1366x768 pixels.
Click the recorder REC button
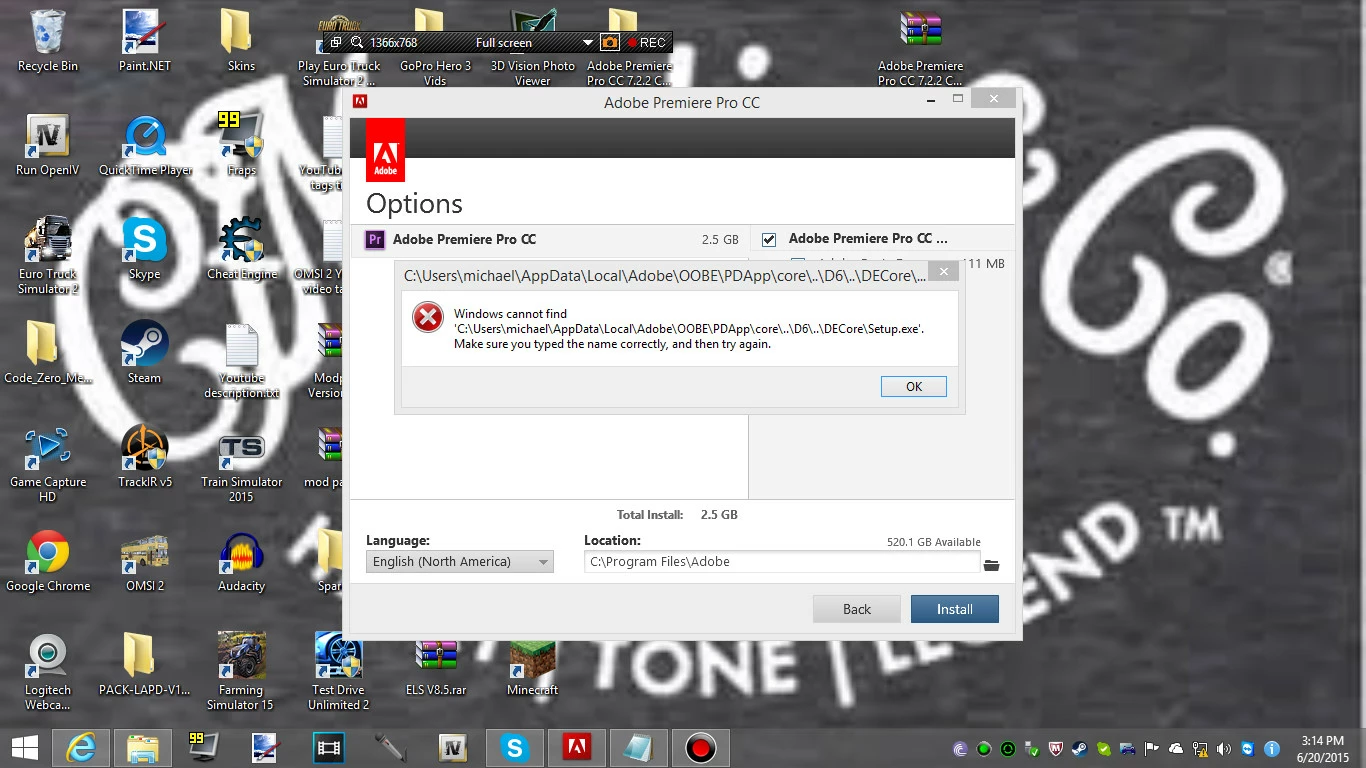tap(646, 43)
